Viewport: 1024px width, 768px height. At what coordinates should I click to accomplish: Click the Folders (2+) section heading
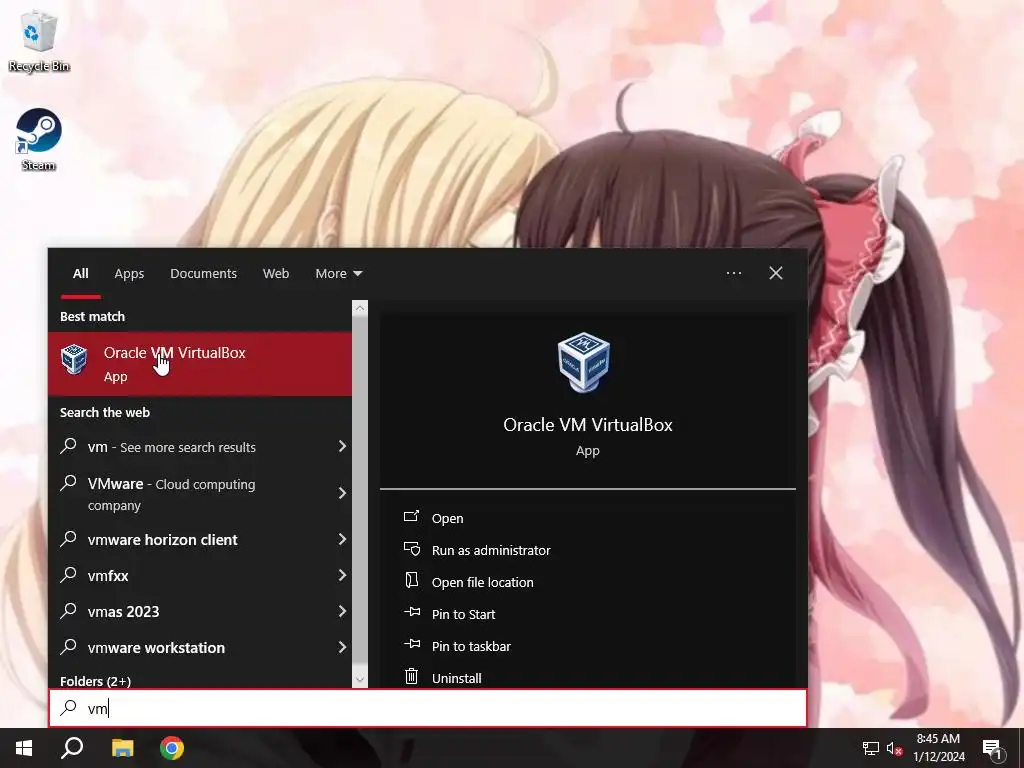tap(95, 680)
